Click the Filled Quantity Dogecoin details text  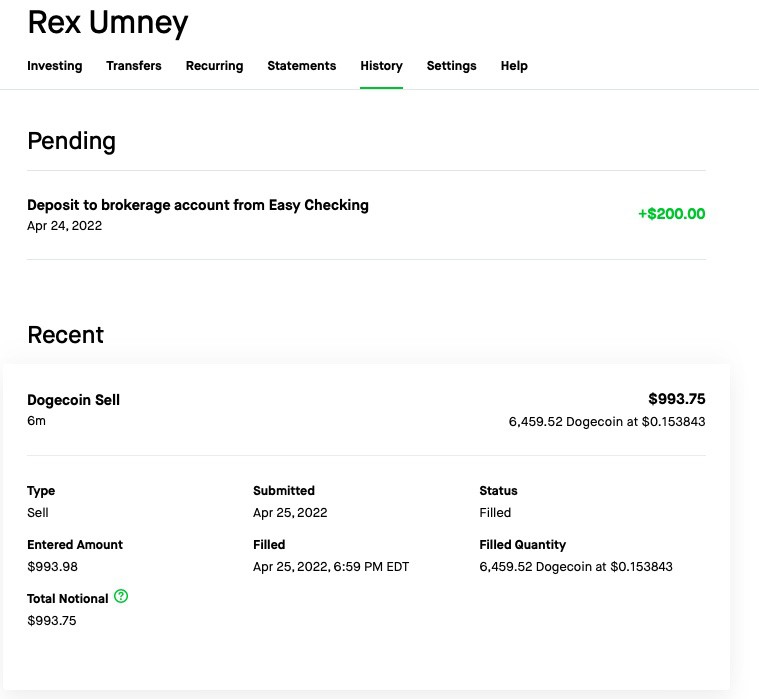point(576,567)
